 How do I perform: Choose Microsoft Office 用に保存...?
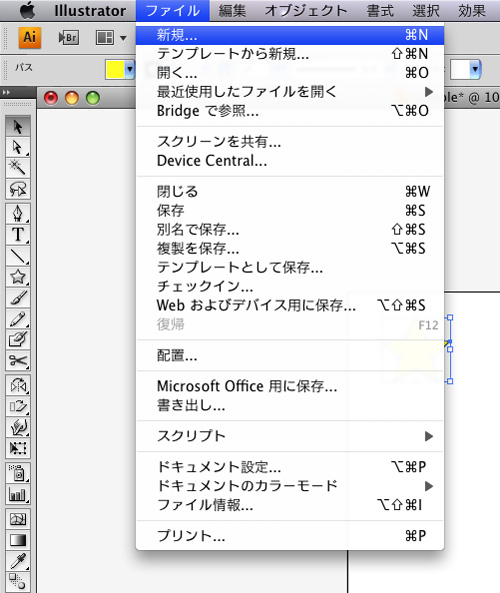click(x=290, y=386)
